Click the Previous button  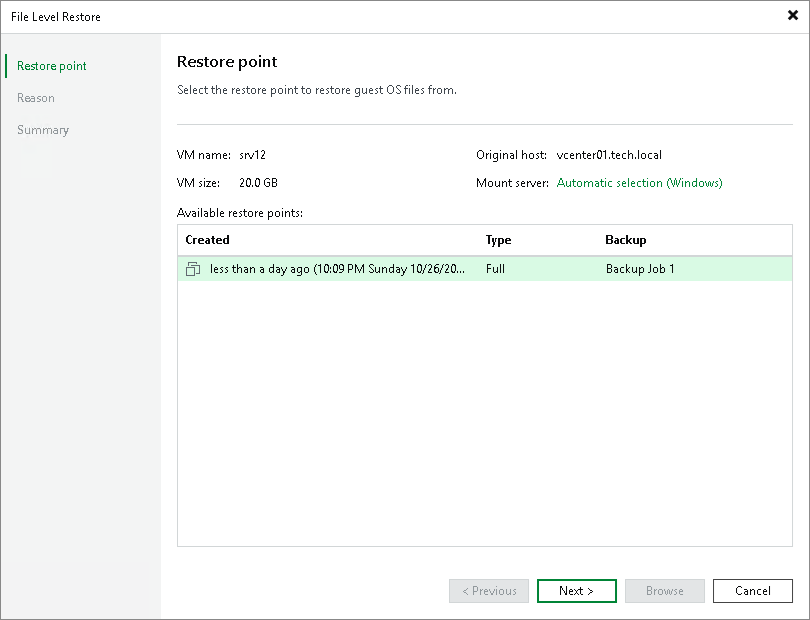(x=488, y=590)
